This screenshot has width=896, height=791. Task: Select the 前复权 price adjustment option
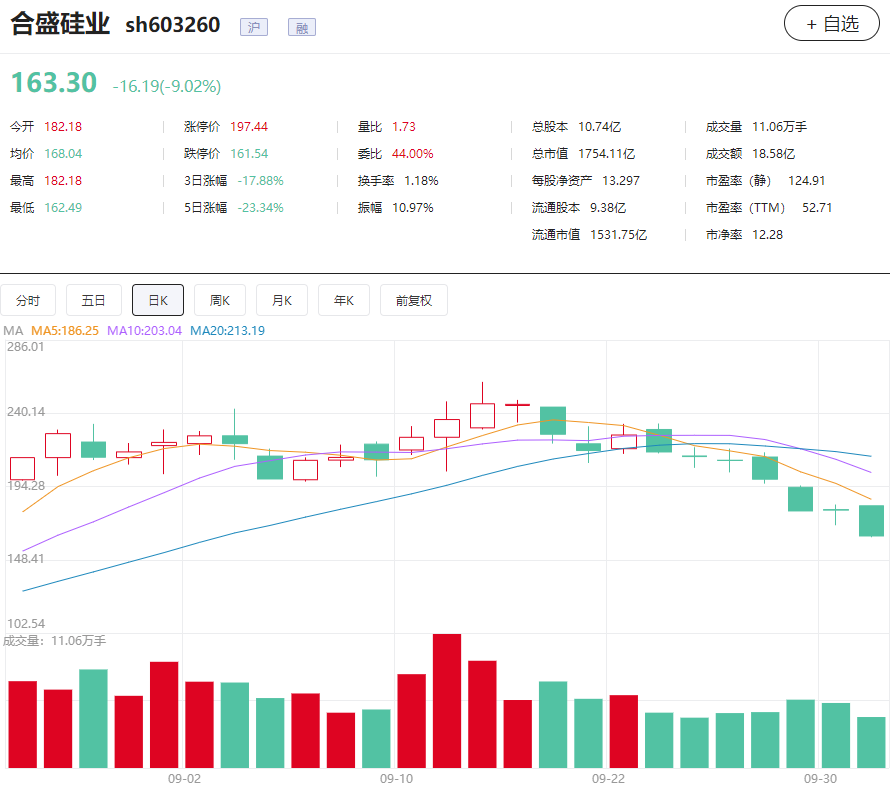(414, 300)
